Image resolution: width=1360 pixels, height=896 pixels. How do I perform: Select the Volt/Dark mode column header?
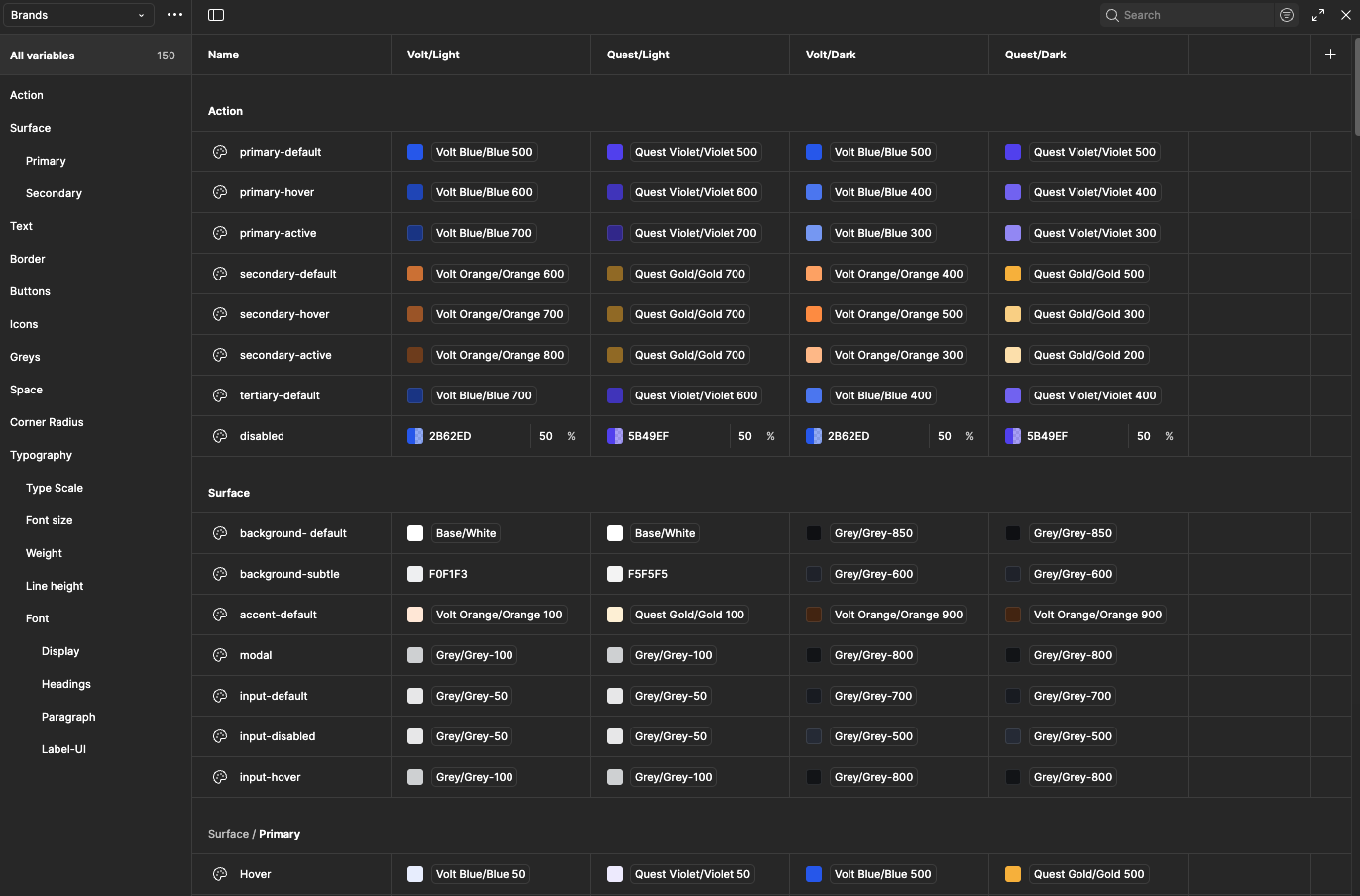[831, 55]
